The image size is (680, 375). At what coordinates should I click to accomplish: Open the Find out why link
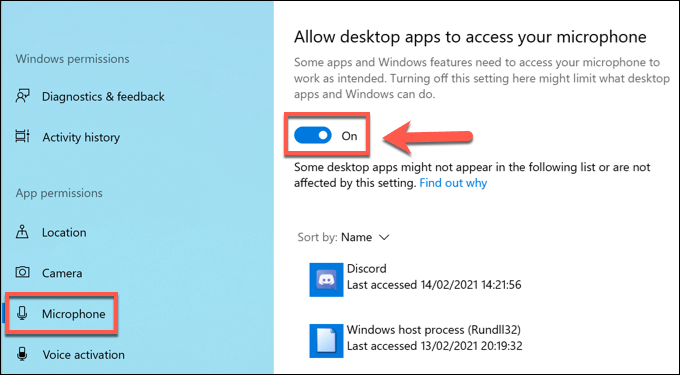(x=453, y=183)
